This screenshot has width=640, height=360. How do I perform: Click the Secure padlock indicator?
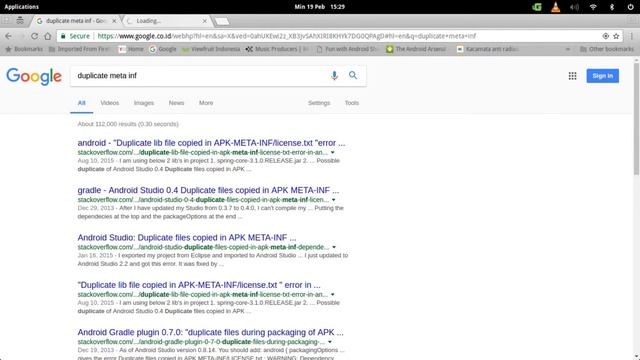(x=76, y=36)
